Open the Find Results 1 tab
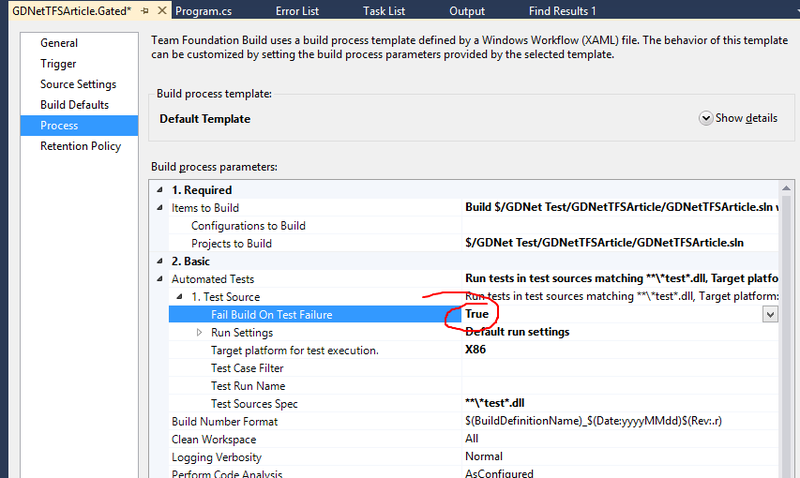This screenshot has width=800, height=478. pos(562,11)
